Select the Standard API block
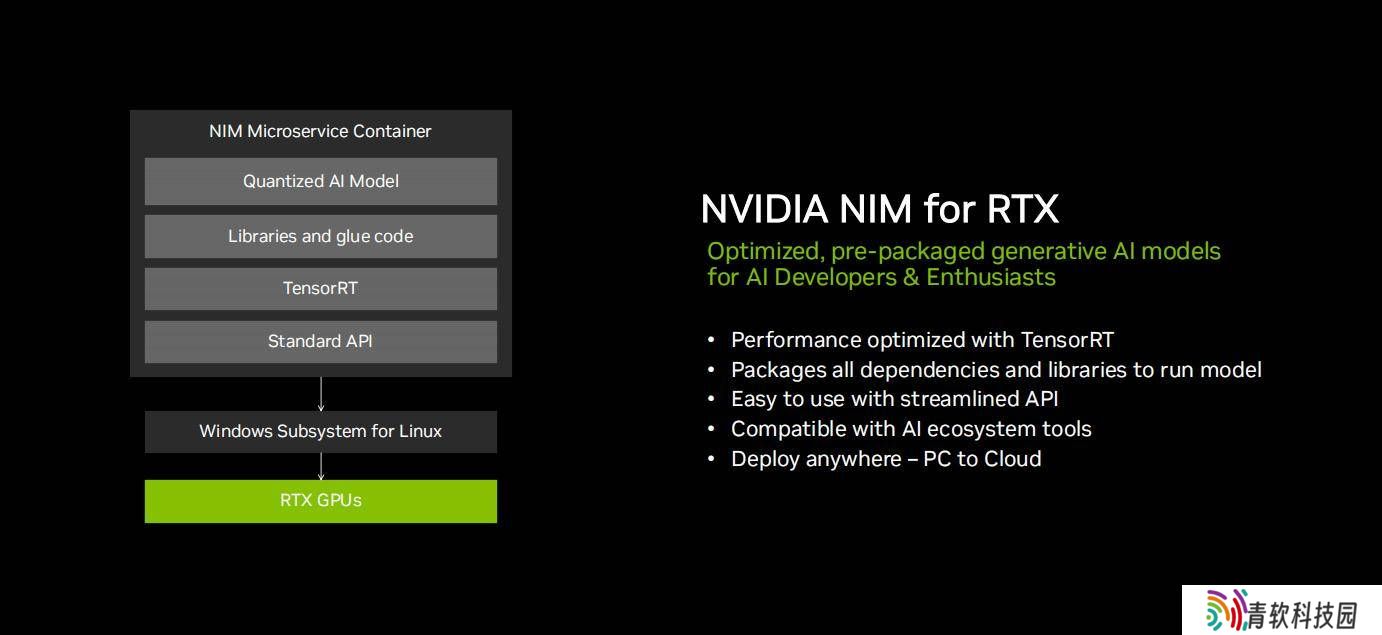The height and width of the screenshot is (635, 1382). 321,341
